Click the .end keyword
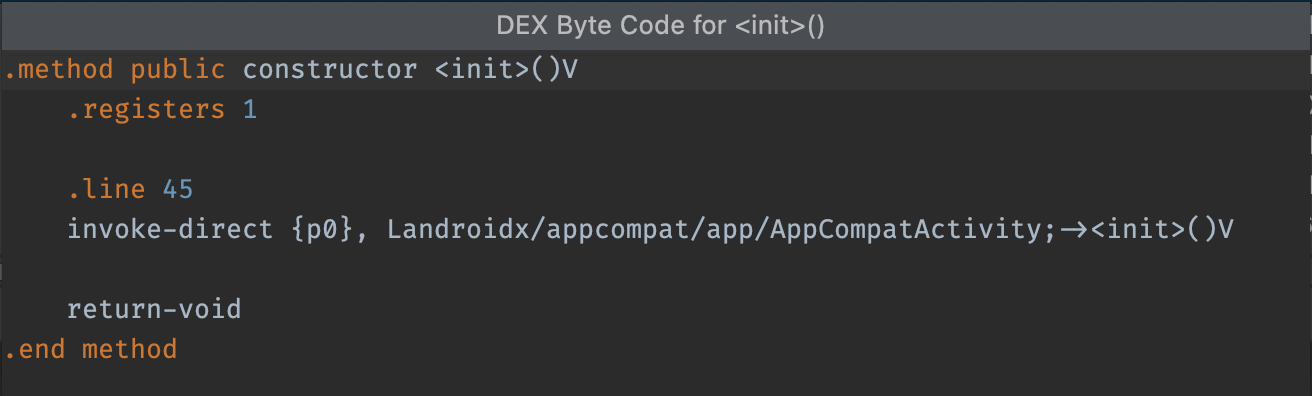The image size is (1312, 396). (34, 349)
